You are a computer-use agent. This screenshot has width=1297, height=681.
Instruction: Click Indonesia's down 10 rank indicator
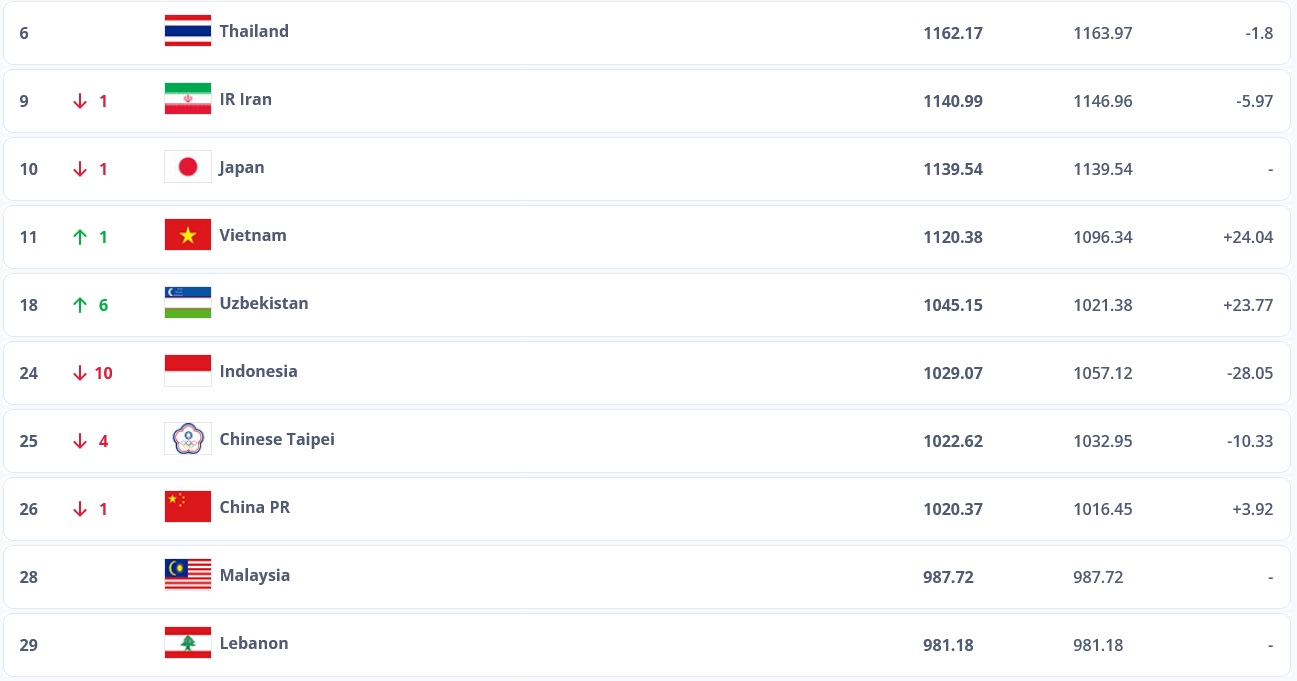pyautogui.click(x=91, y=373)
